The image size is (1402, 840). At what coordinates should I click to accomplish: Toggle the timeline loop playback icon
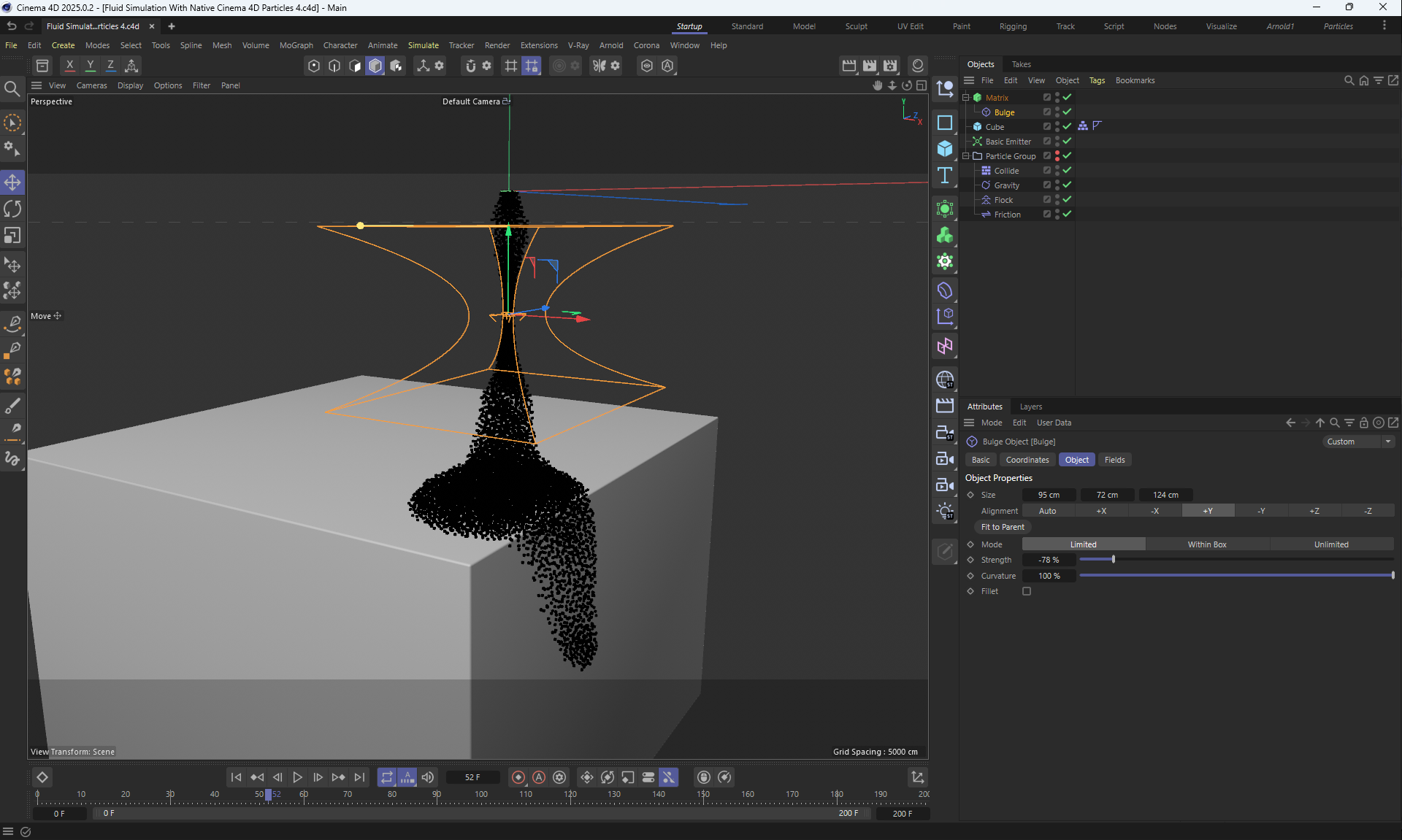click(x=387, y=777)
